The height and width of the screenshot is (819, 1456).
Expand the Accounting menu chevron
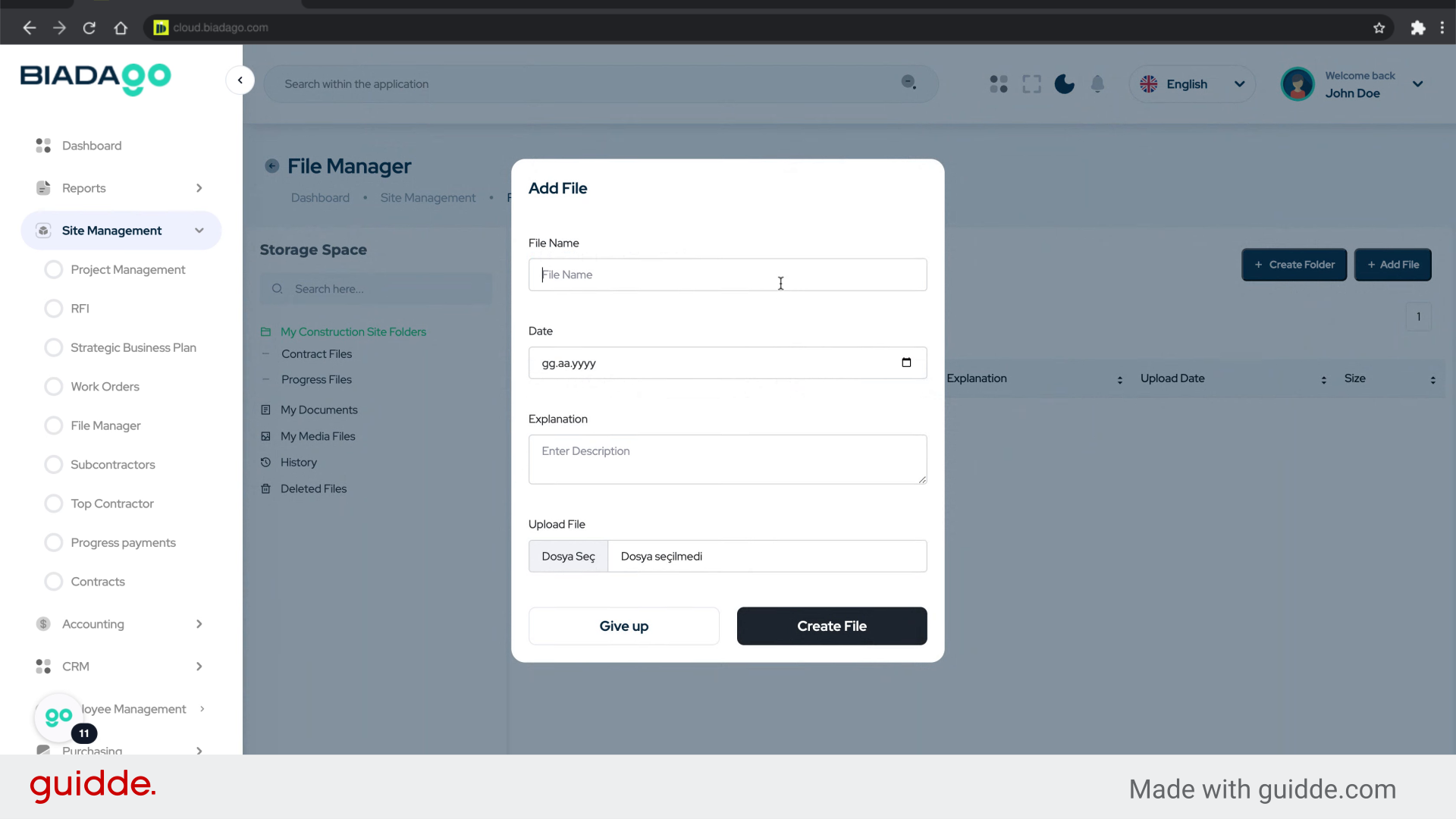(199, 624)
